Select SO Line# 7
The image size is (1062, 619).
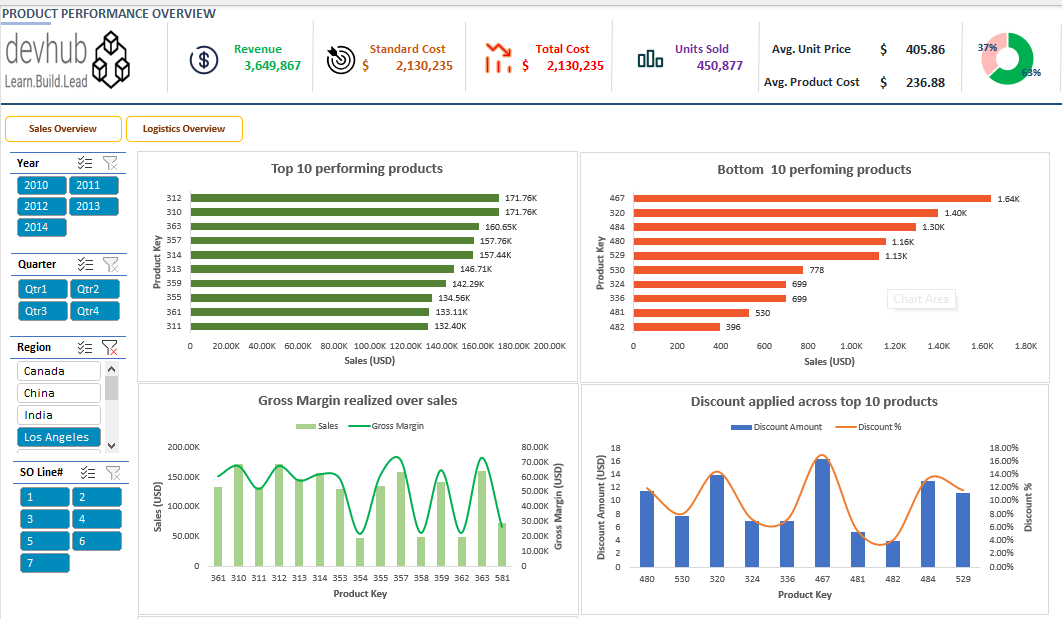coord(45,563)
